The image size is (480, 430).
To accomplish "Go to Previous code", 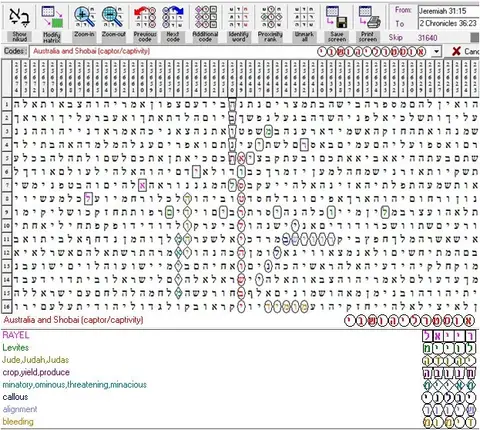I will [x=145, y=18].
